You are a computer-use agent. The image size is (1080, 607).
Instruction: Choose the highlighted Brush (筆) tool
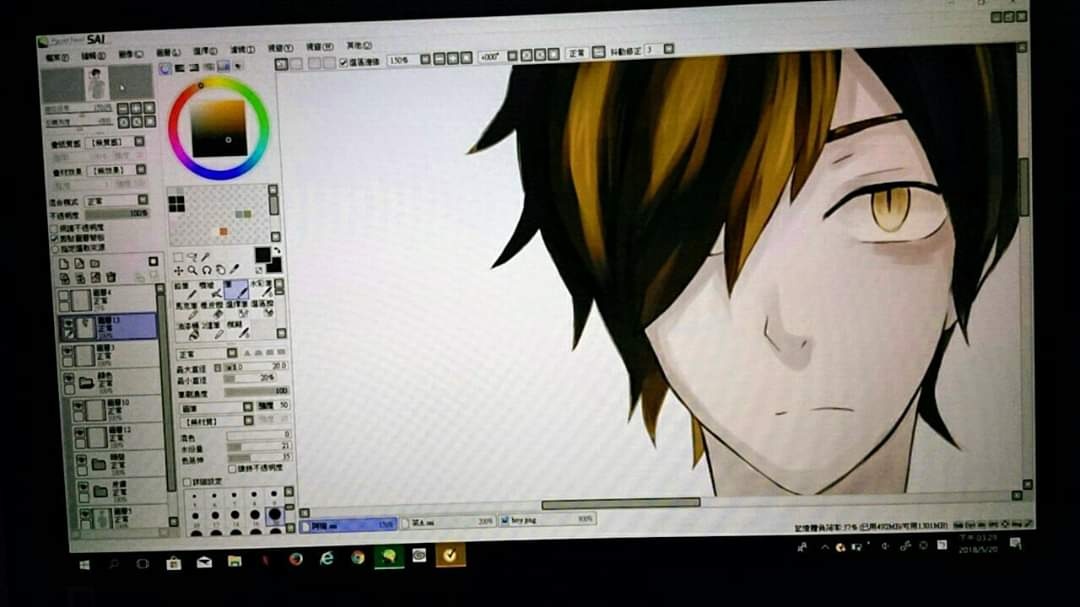pos(236,290)
